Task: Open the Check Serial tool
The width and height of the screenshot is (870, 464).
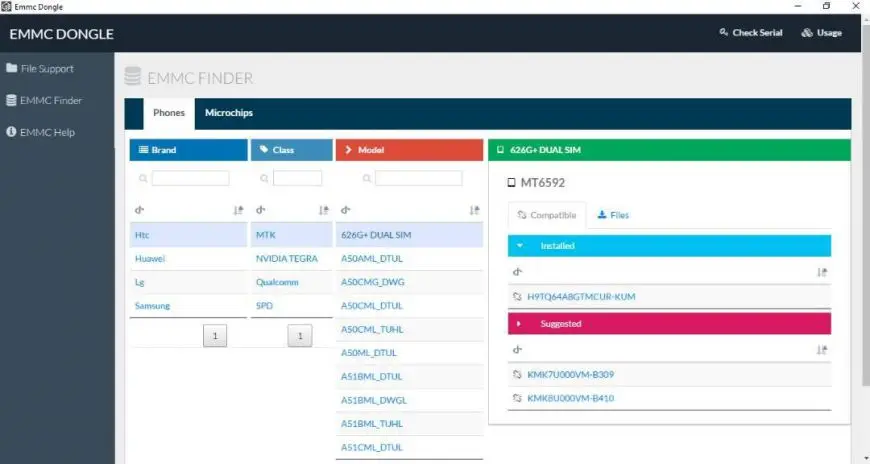Action: pos(751,33)
